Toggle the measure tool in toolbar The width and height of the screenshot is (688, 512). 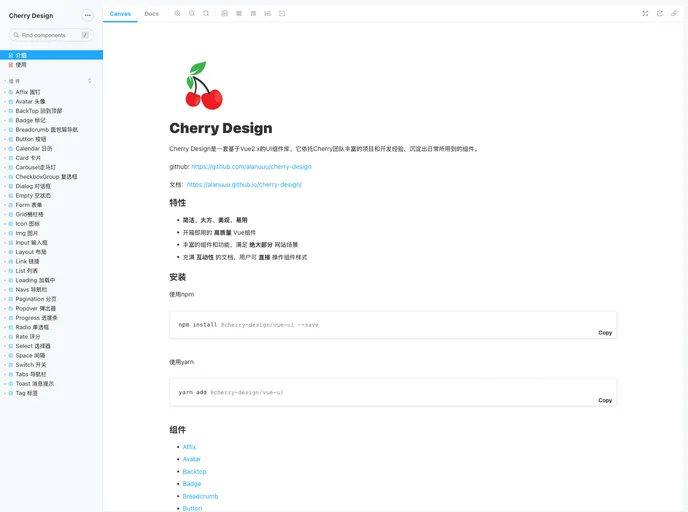pyautogui.click(x=267, y=14)
